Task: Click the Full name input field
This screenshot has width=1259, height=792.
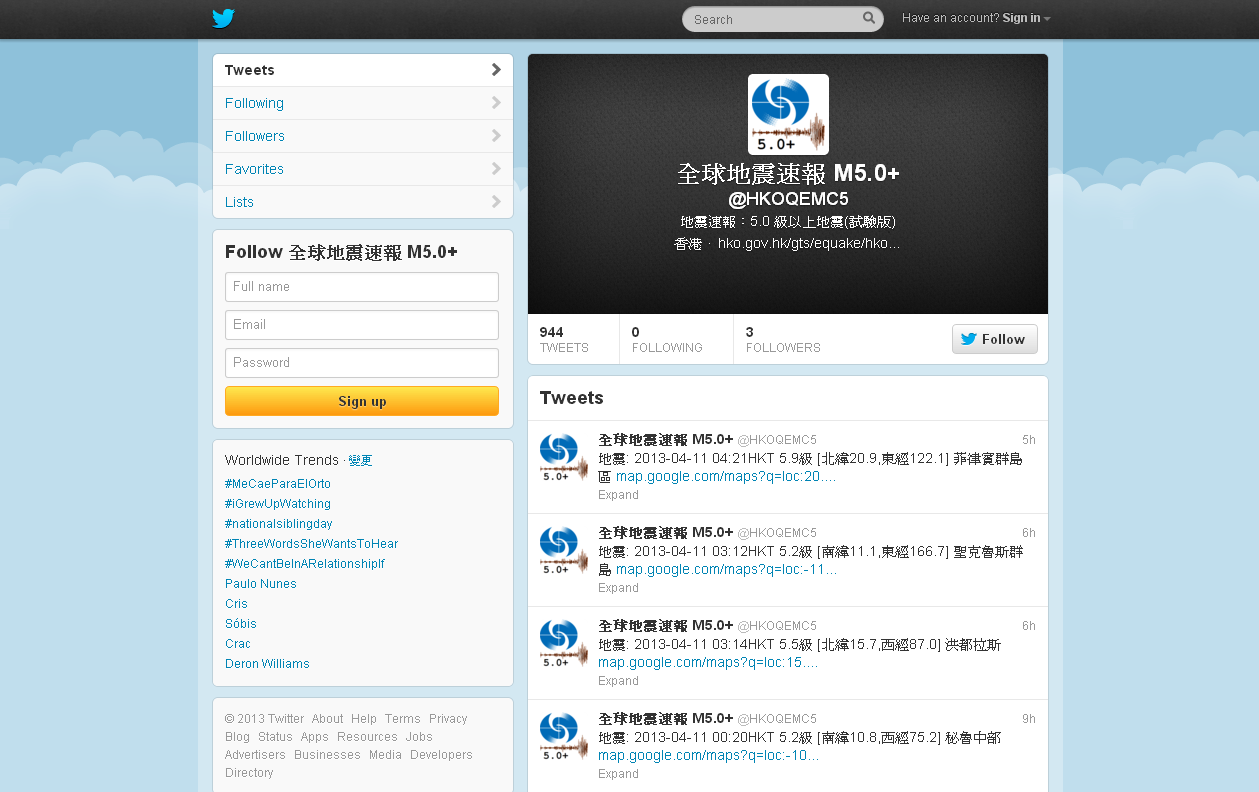Action: (362, 287)
